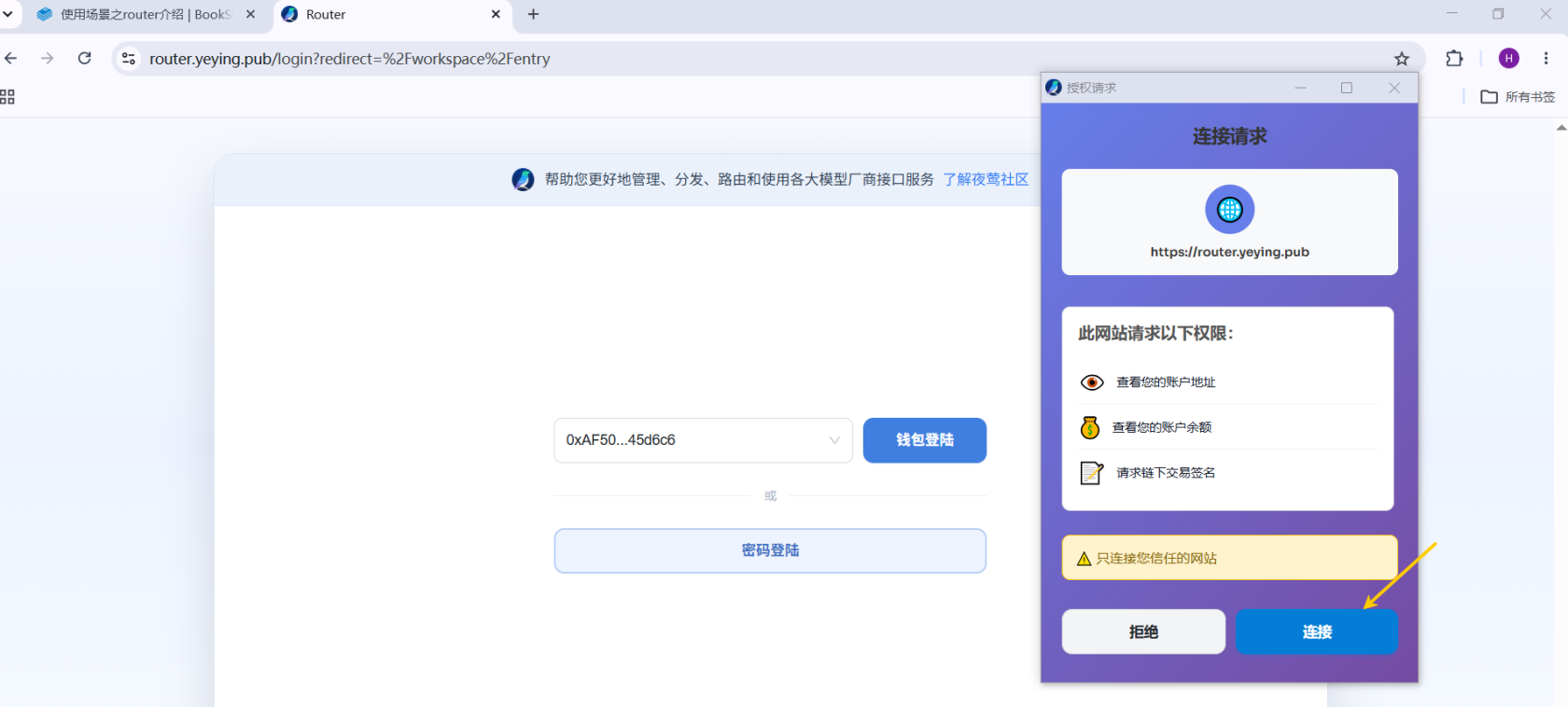Image resolution: width=1568 pixels, height=707 pixels.
Task: View site information icon in address bar
Action: pos(129,59)
